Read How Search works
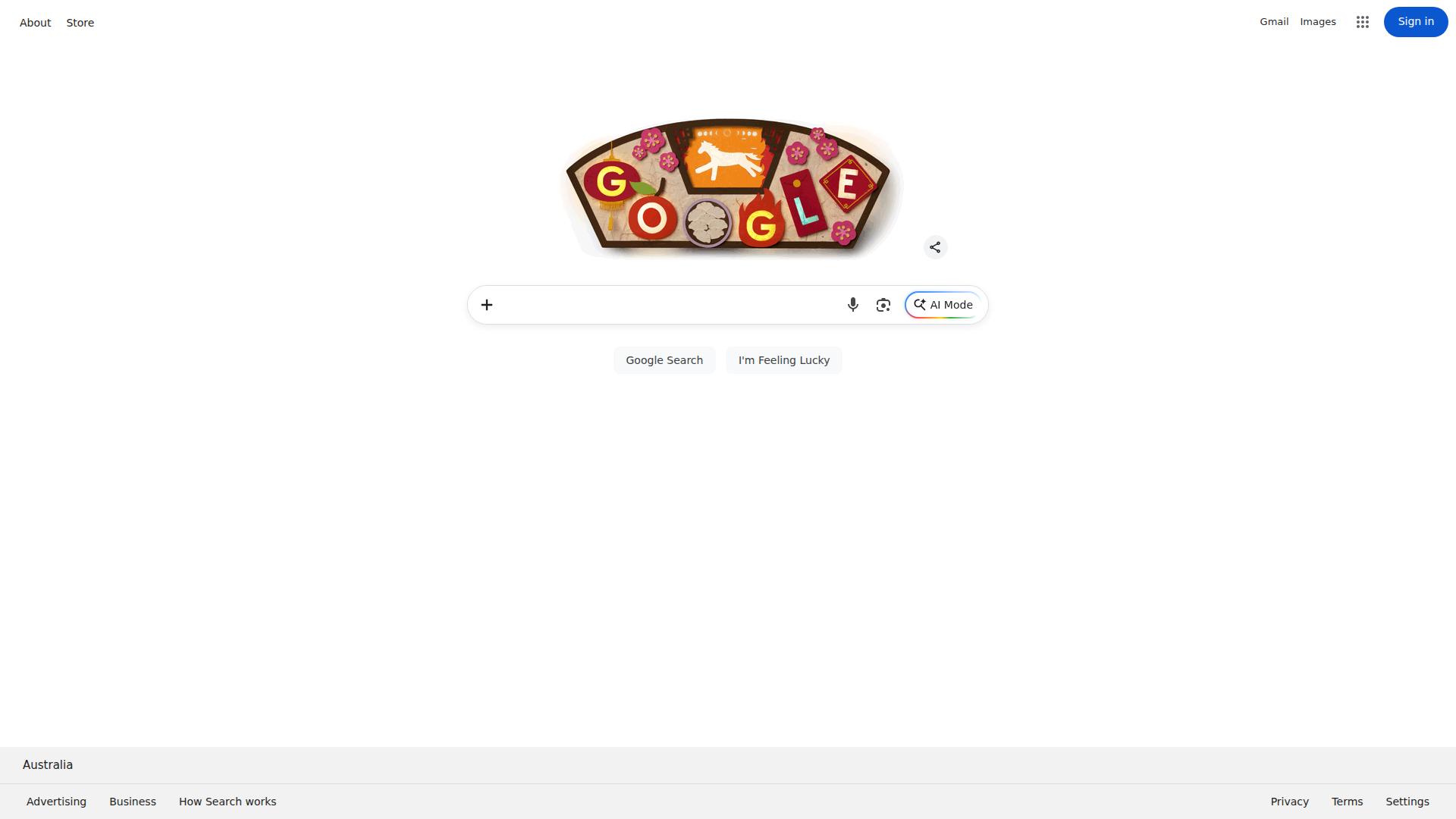 pyautogui.click(x=227, y=802)
